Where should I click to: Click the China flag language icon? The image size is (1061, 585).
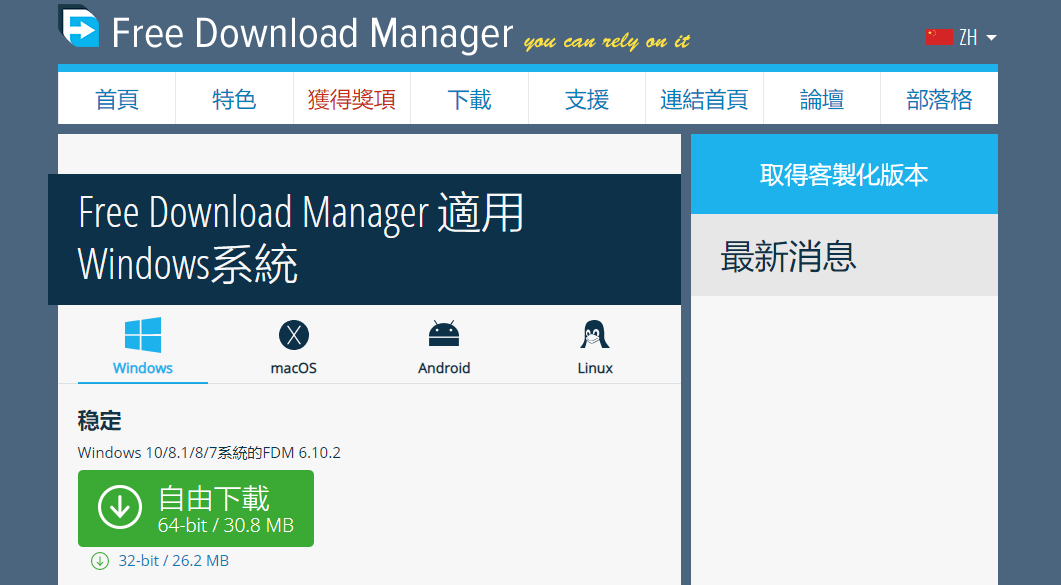tap(939, 37)
